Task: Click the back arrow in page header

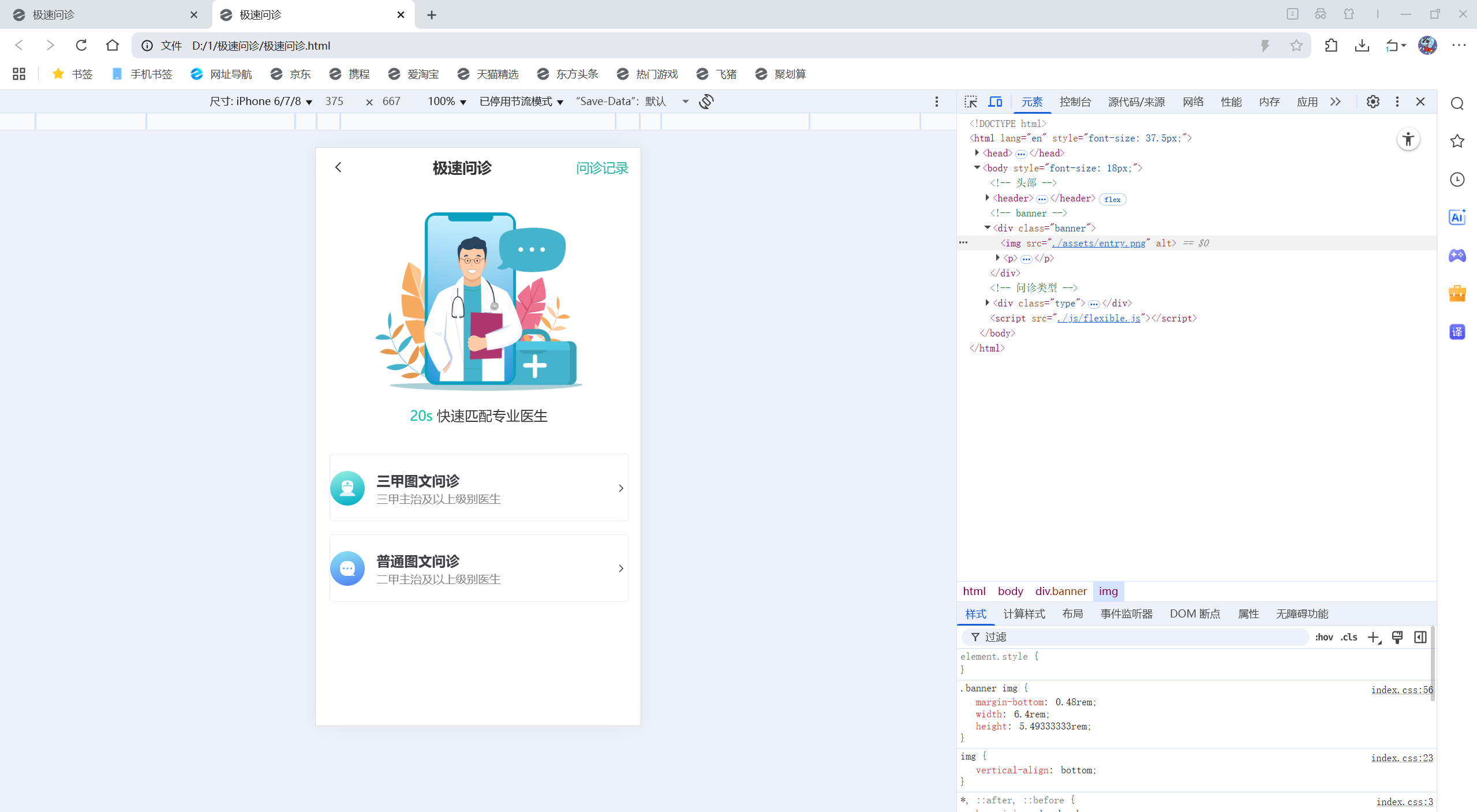Action: click(x=338, y=167)
